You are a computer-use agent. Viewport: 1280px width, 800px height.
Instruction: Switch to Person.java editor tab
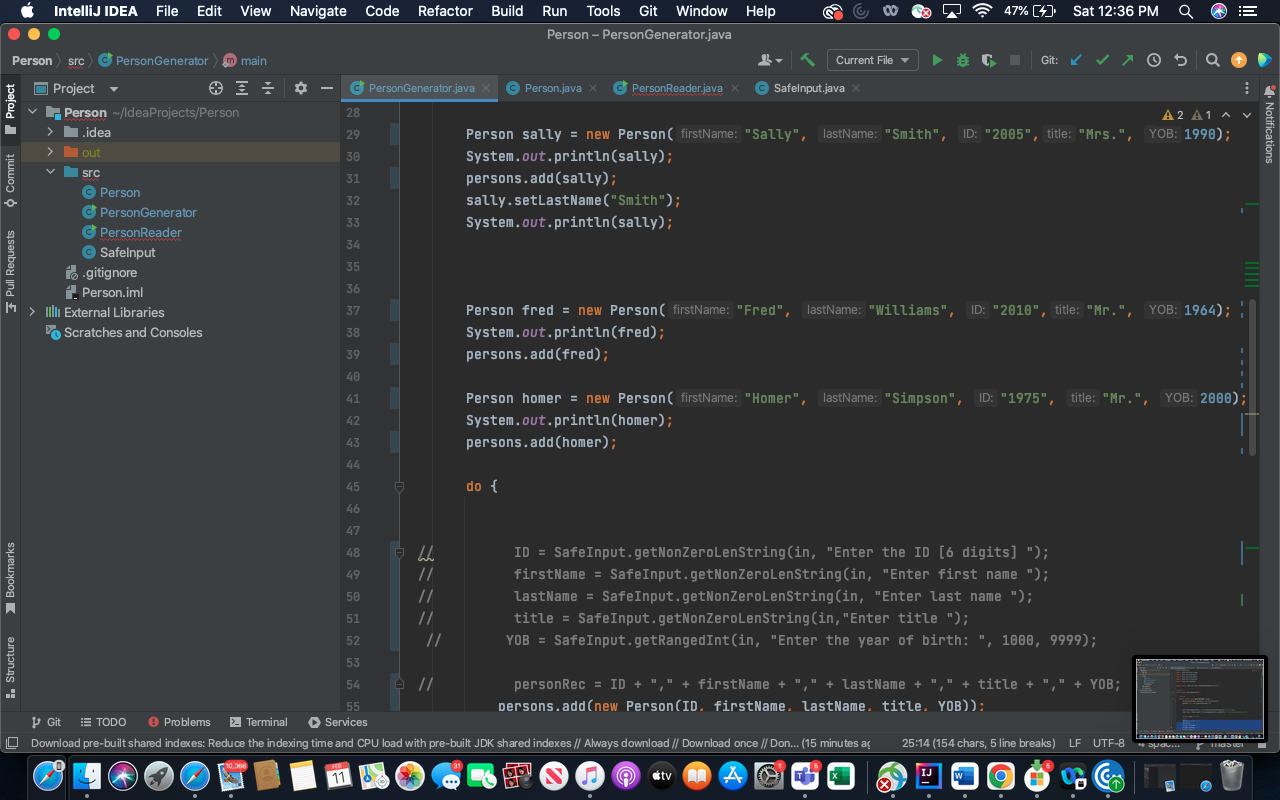point(553,88)
